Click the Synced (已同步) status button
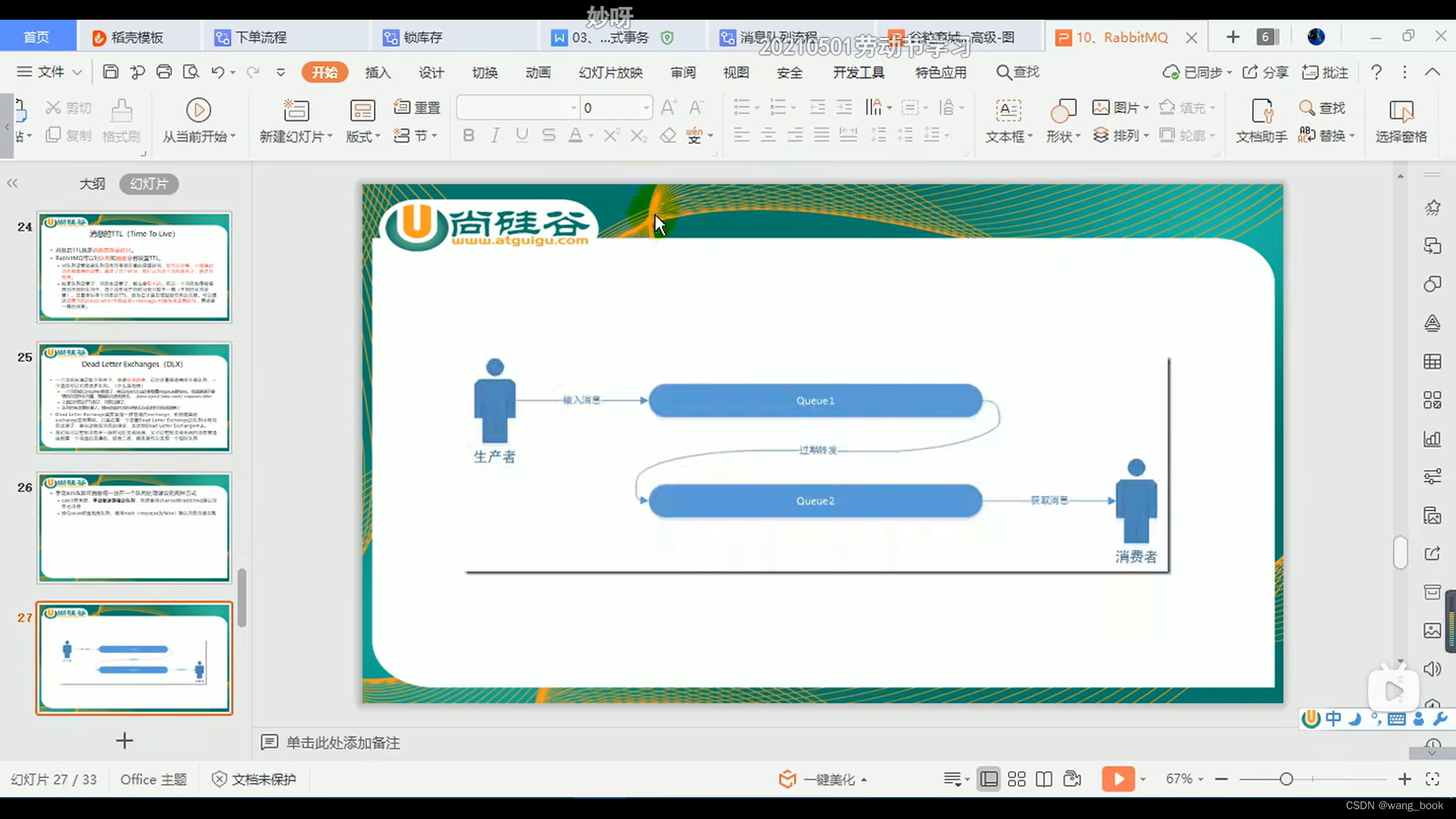The width and height of the screenshot is (1456, 819). coord(1197,72)
